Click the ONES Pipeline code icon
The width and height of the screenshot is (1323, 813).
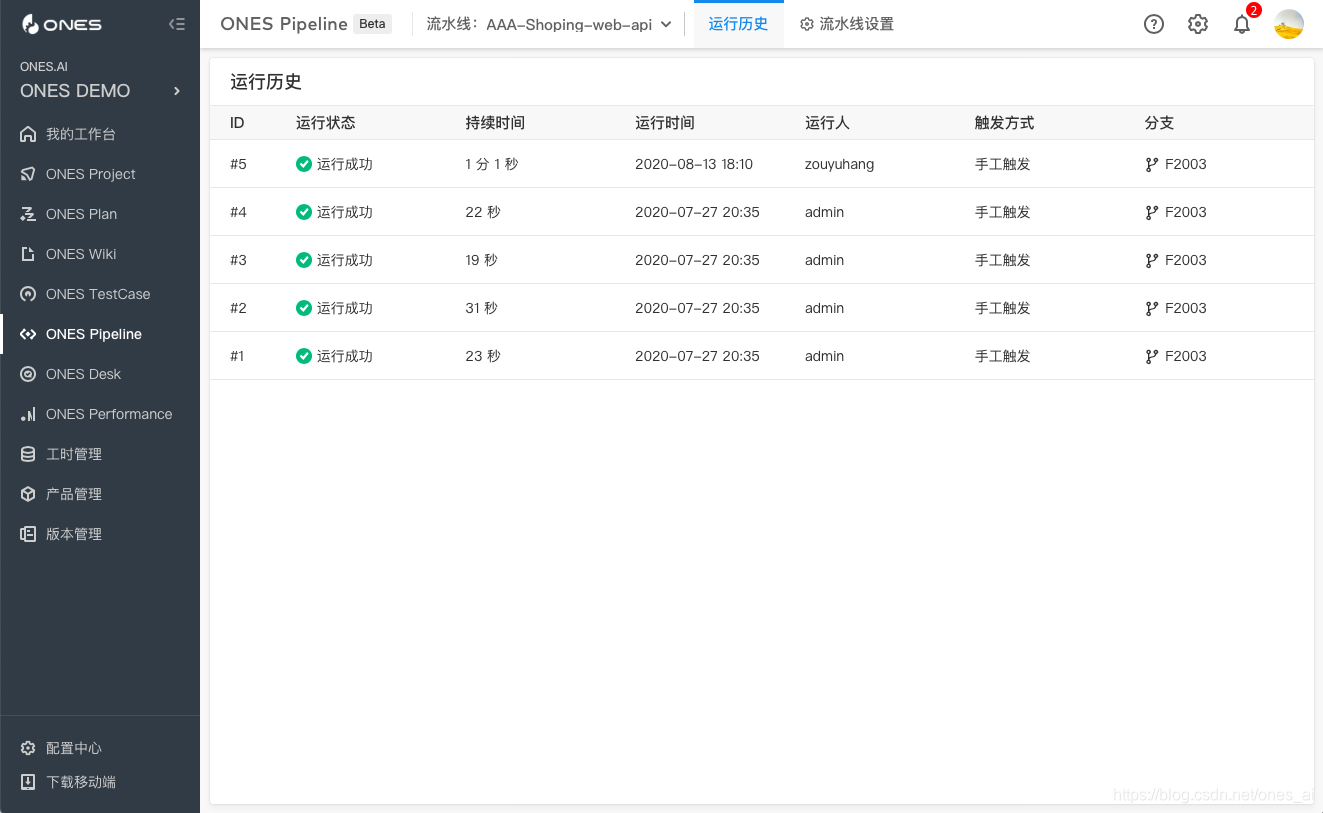(x=28, y=334)
